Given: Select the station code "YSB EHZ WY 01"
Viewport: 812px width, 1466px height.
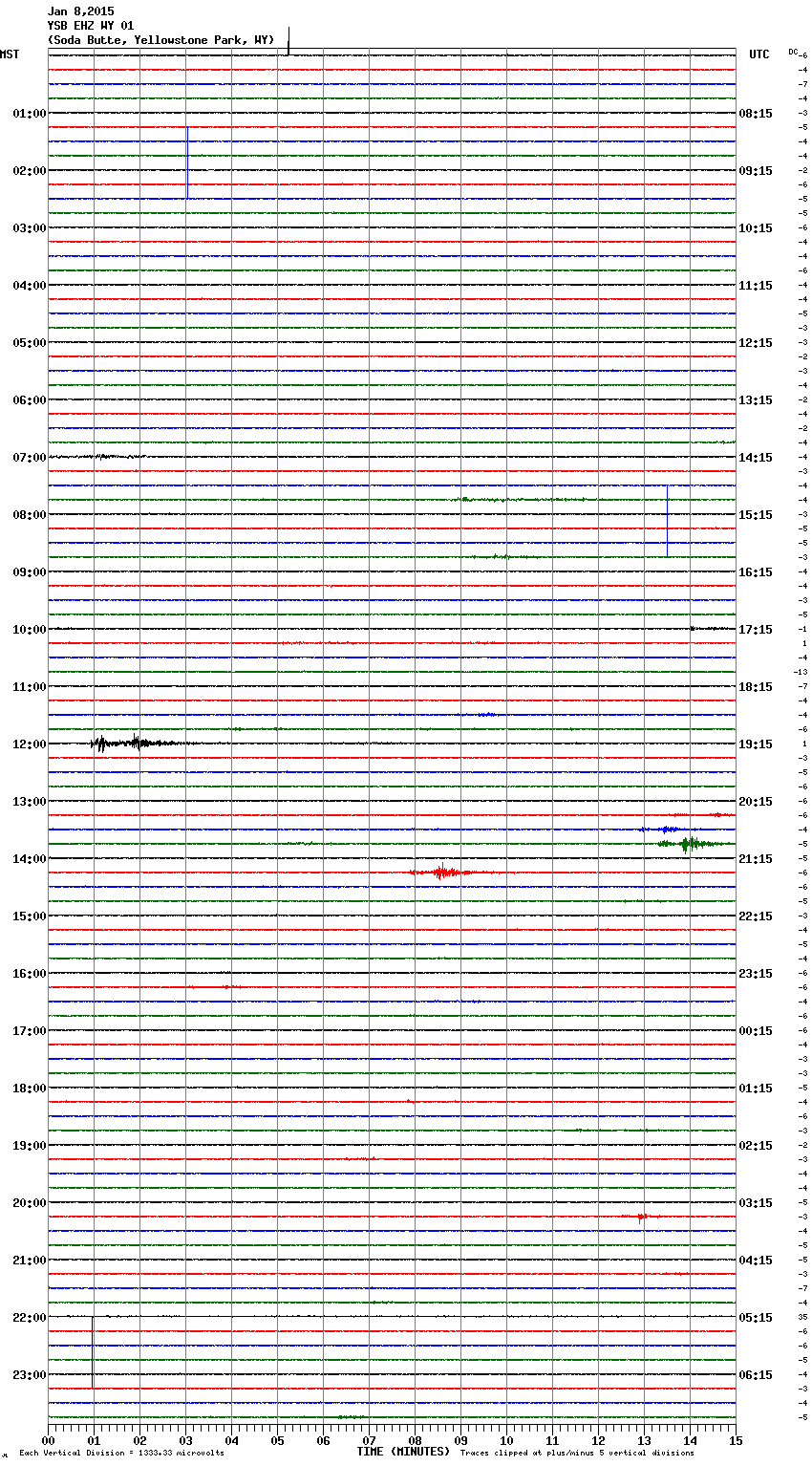Looking at the screenshot, I should coord(91,26).
